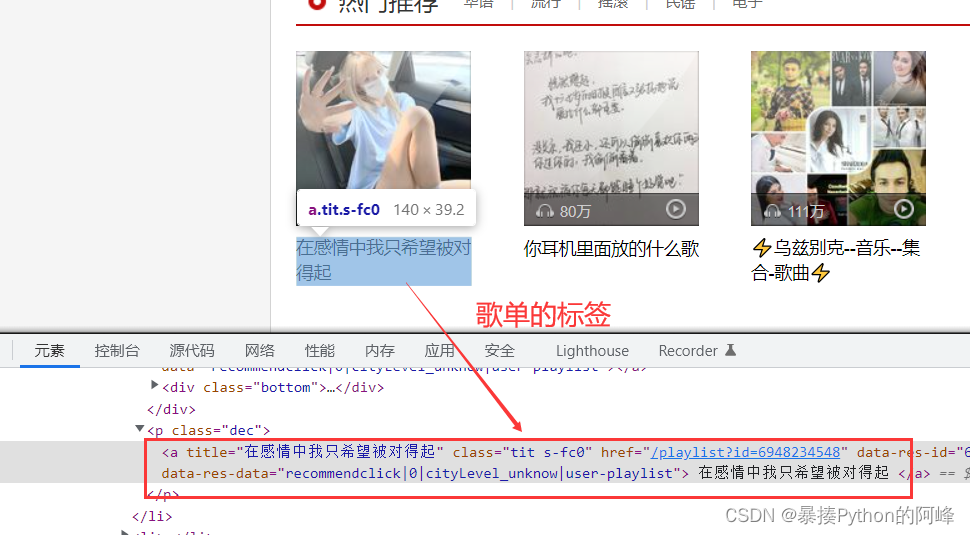Collapse the p class="dec" node

click(139, 428)
